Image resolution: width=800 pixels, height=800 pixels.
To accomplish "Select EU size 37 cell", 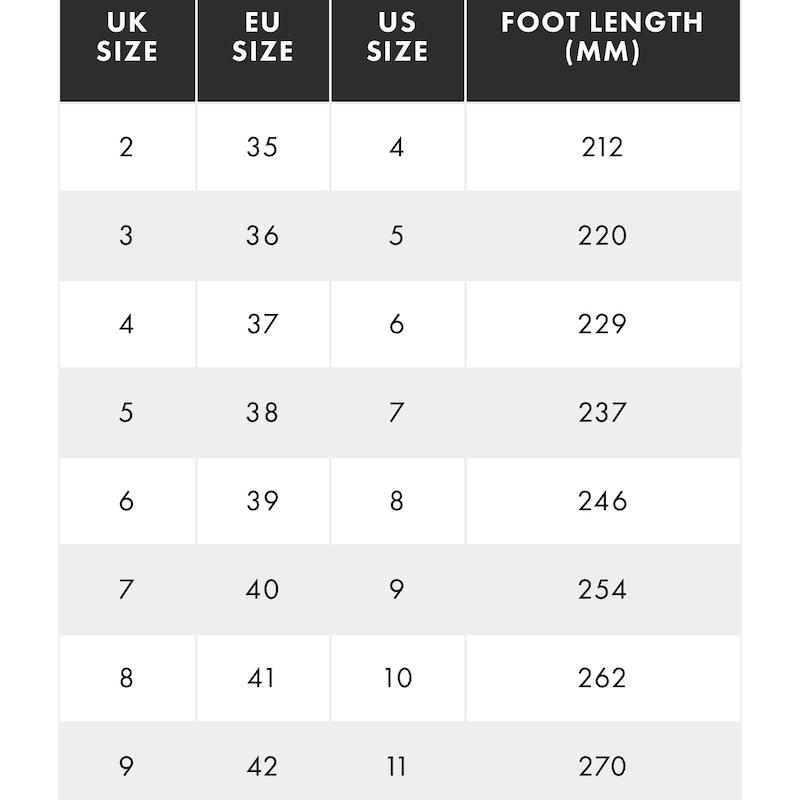I will [263, 324].
